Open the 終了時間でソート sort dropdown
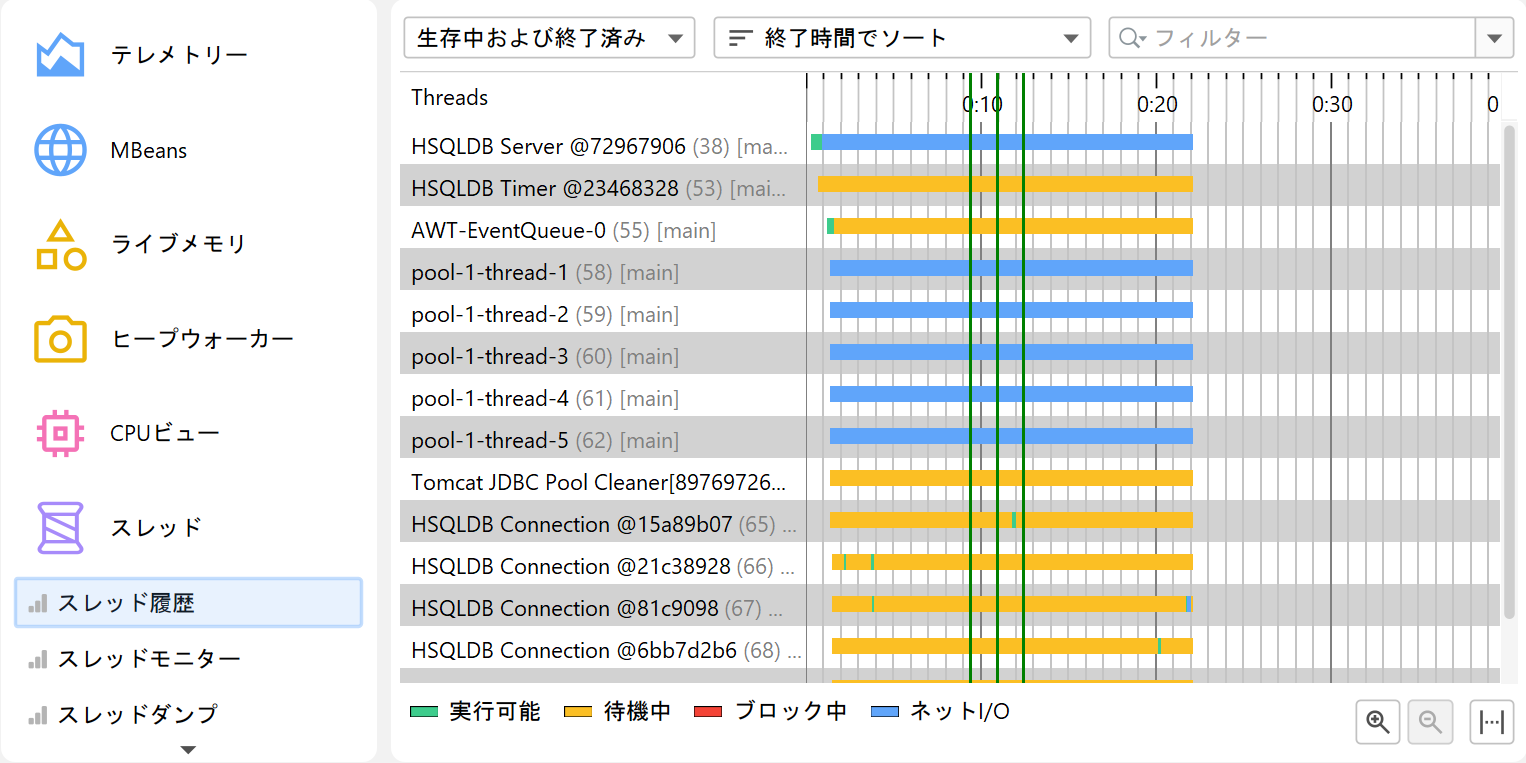This screenshot has width=1526, height=763. (x=901, y=39)
